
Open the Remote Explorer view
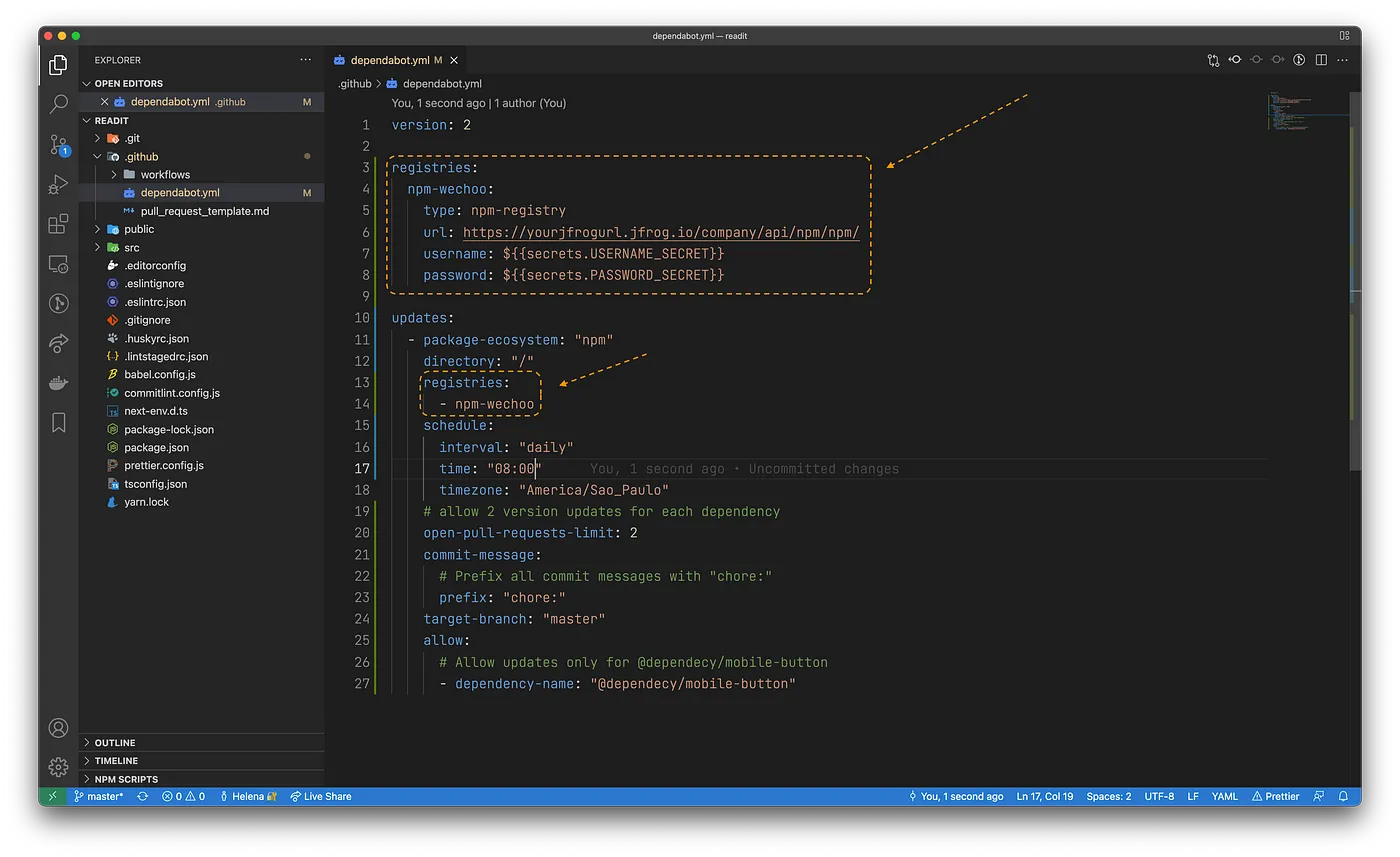pyautogui.click(x=58, y=264)
